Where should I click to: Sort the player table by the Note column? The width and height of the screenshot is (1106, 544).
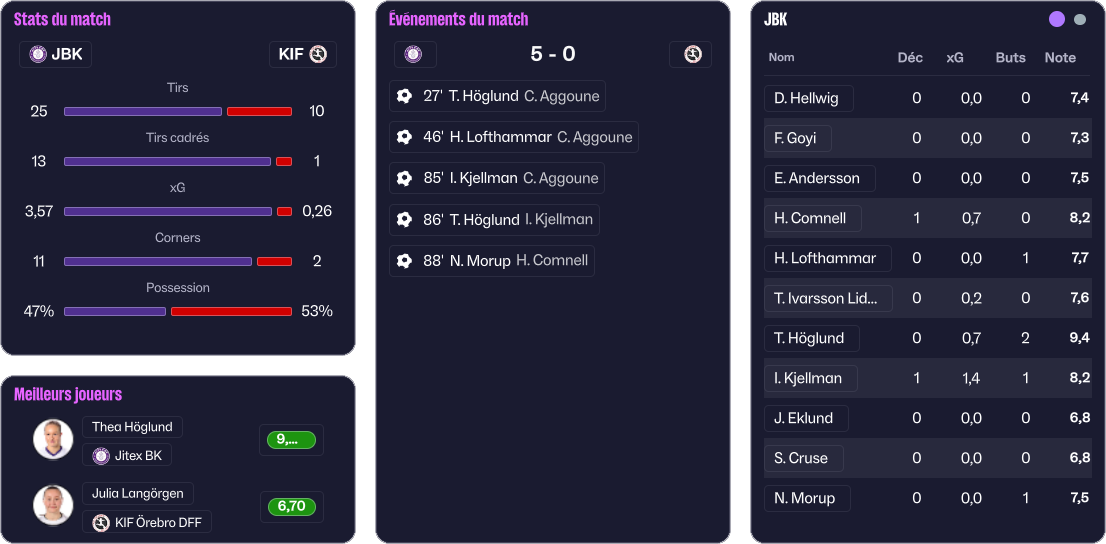pyautogui.click(x=1060, y=58)
